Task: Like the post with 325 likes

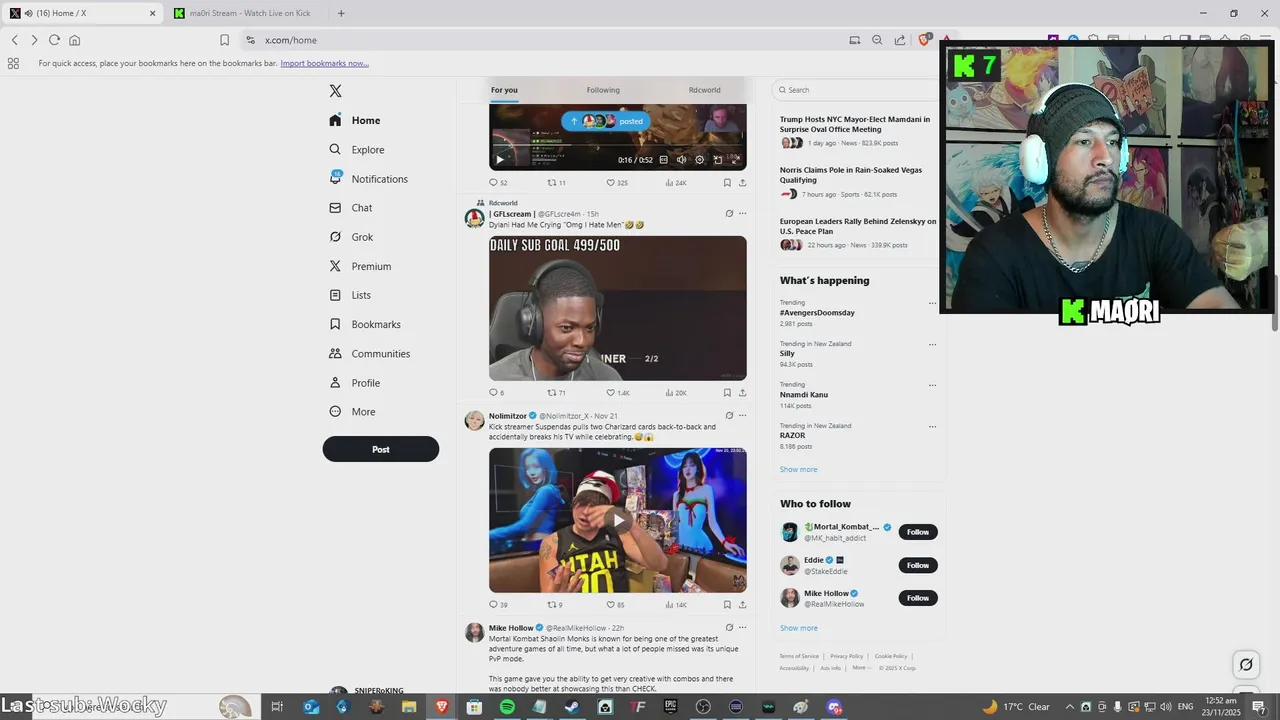Action: click(x=616, y=183)
